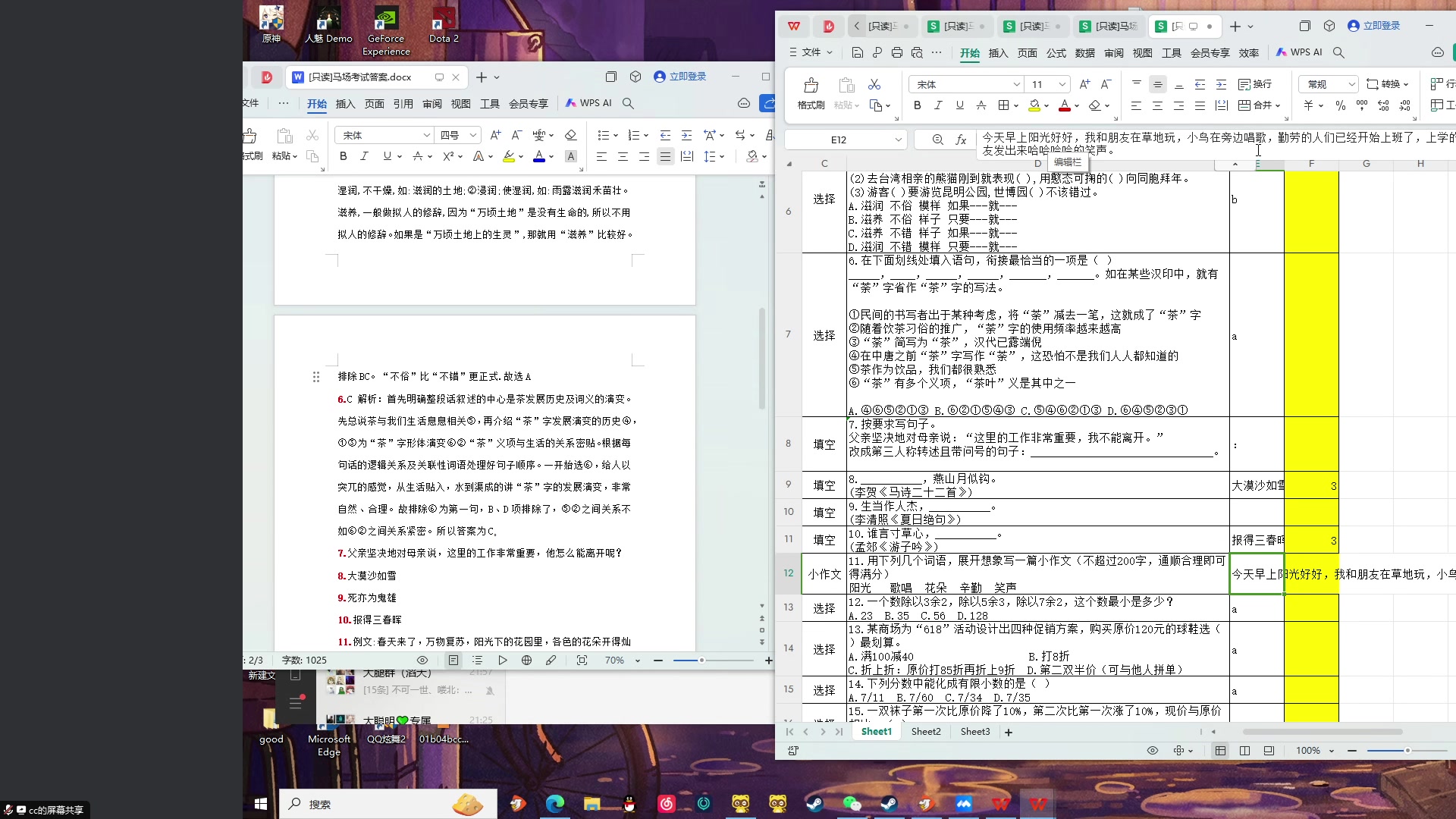Viewport: 1456px width, 819px height.
Task: Apply red font color in the spreadsheet
Action: point(1064,105)
